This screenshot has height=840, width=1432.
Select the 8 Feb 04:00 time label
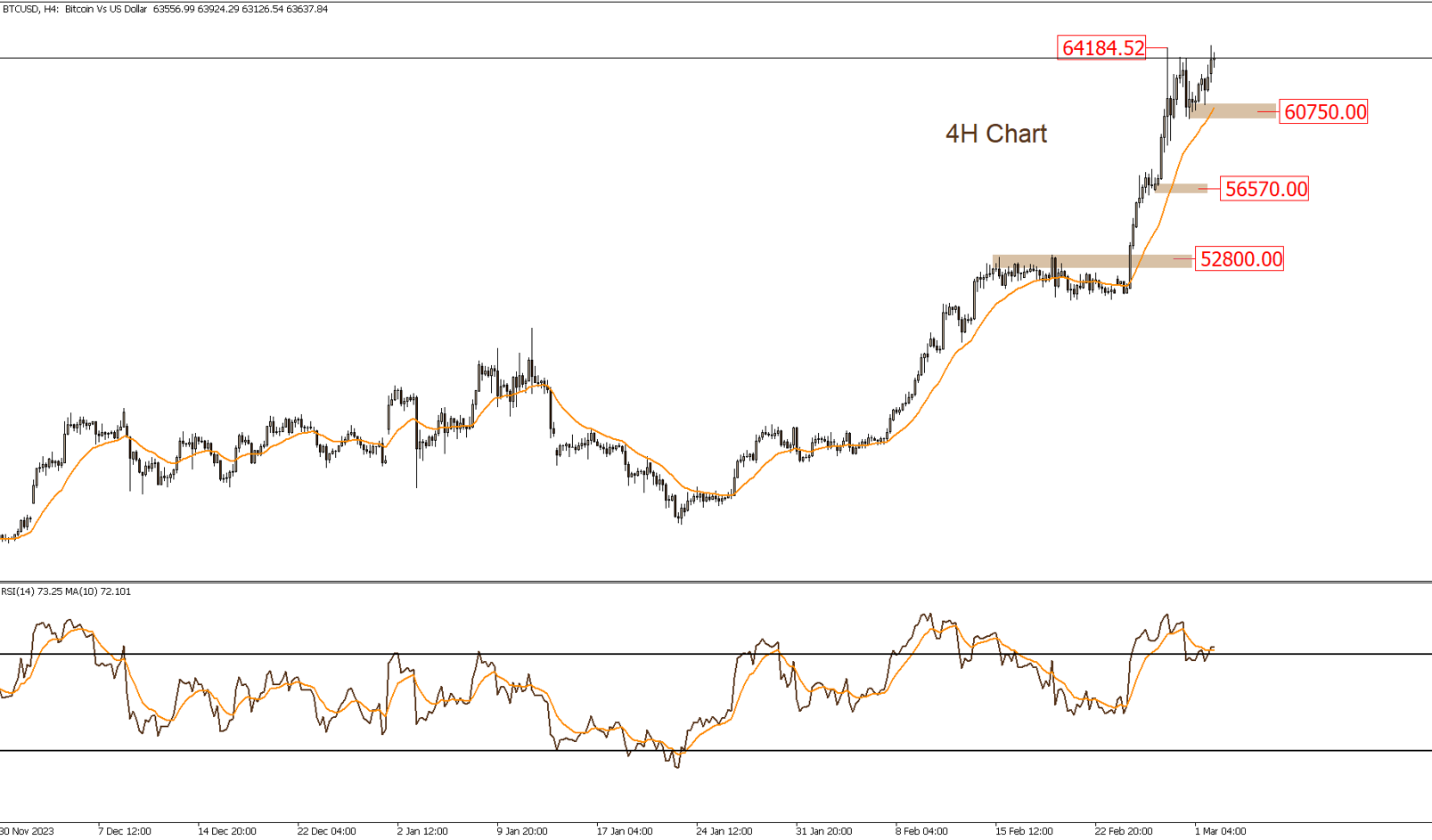pos(921,831)
